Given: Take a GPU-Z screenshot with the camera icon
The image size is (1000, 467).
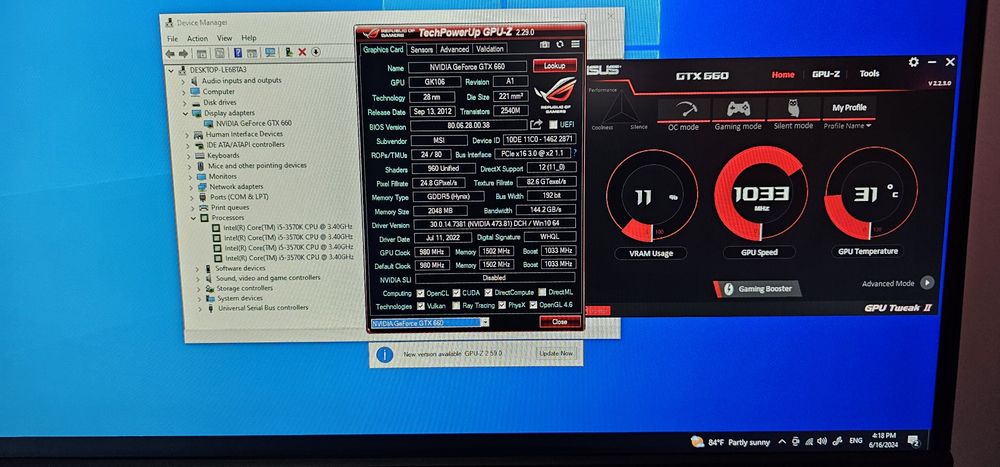Looking at the screenshot, I should click(544, 44).
